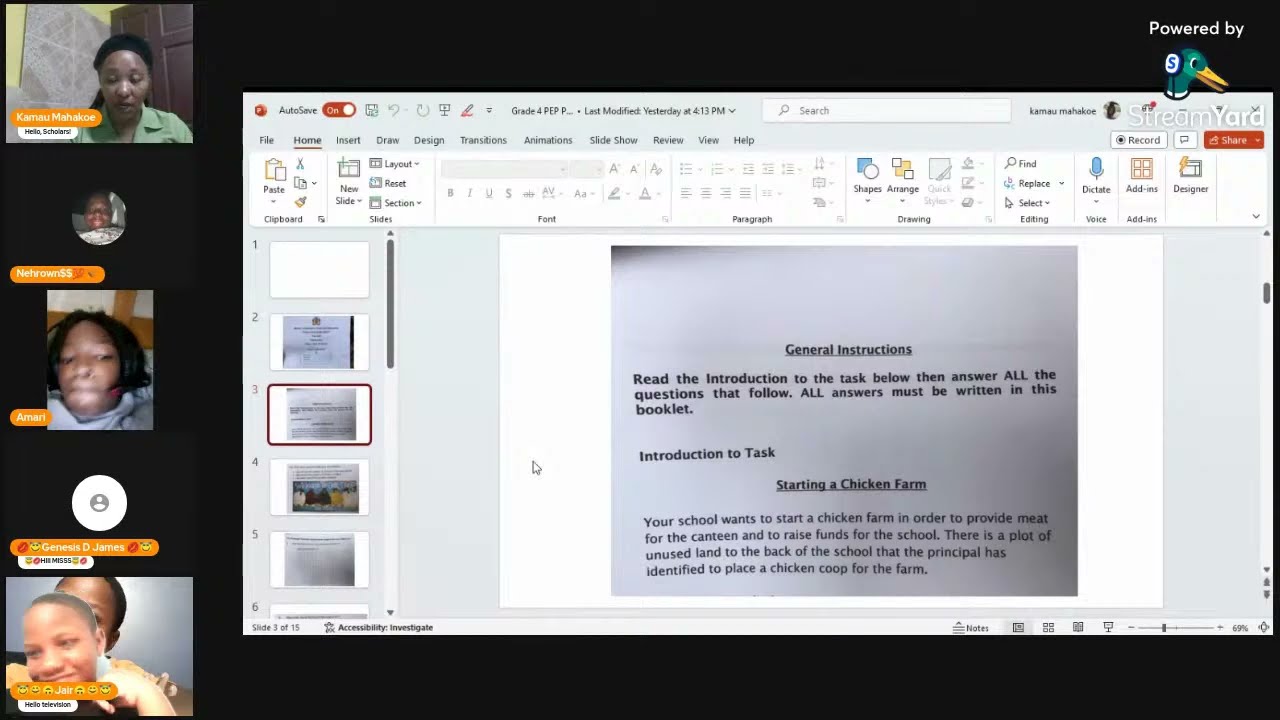The height and width of the screenshot is (720, 1280).
Task: Switch to Slide Sorter view icon
Action: coord(1048,627)
